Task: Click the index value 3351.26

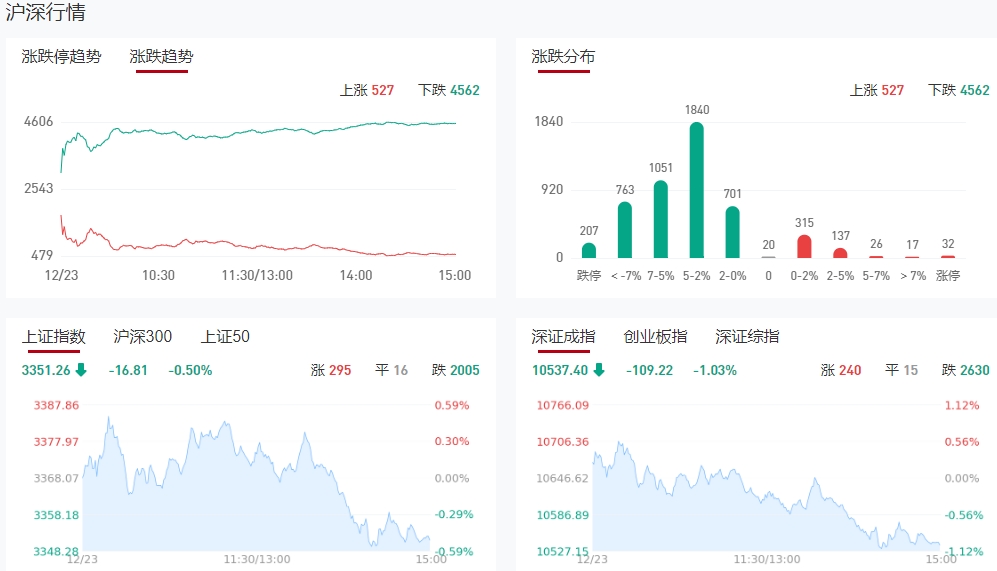Action: [46, 370]
